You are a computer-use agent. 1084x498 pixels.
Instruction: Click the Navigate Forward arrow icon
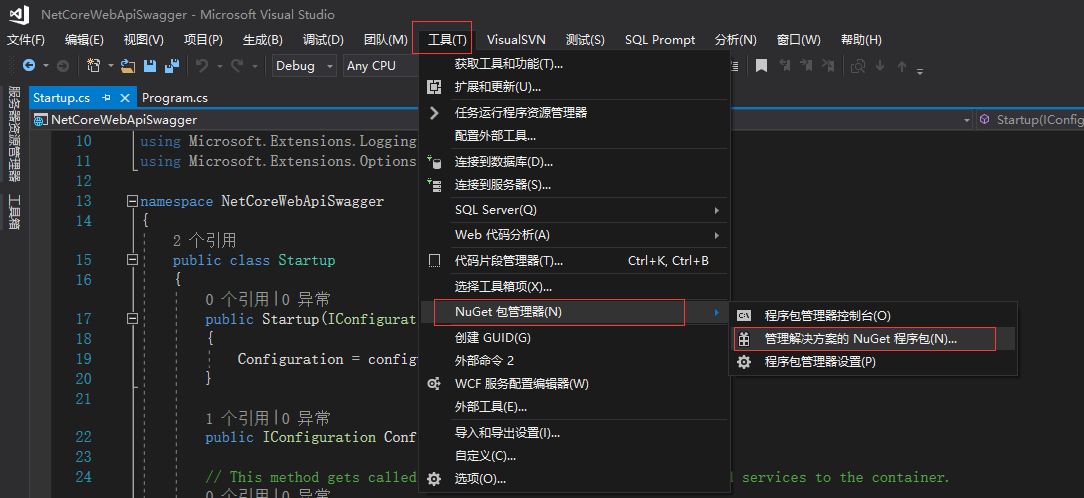pos(62,66)
